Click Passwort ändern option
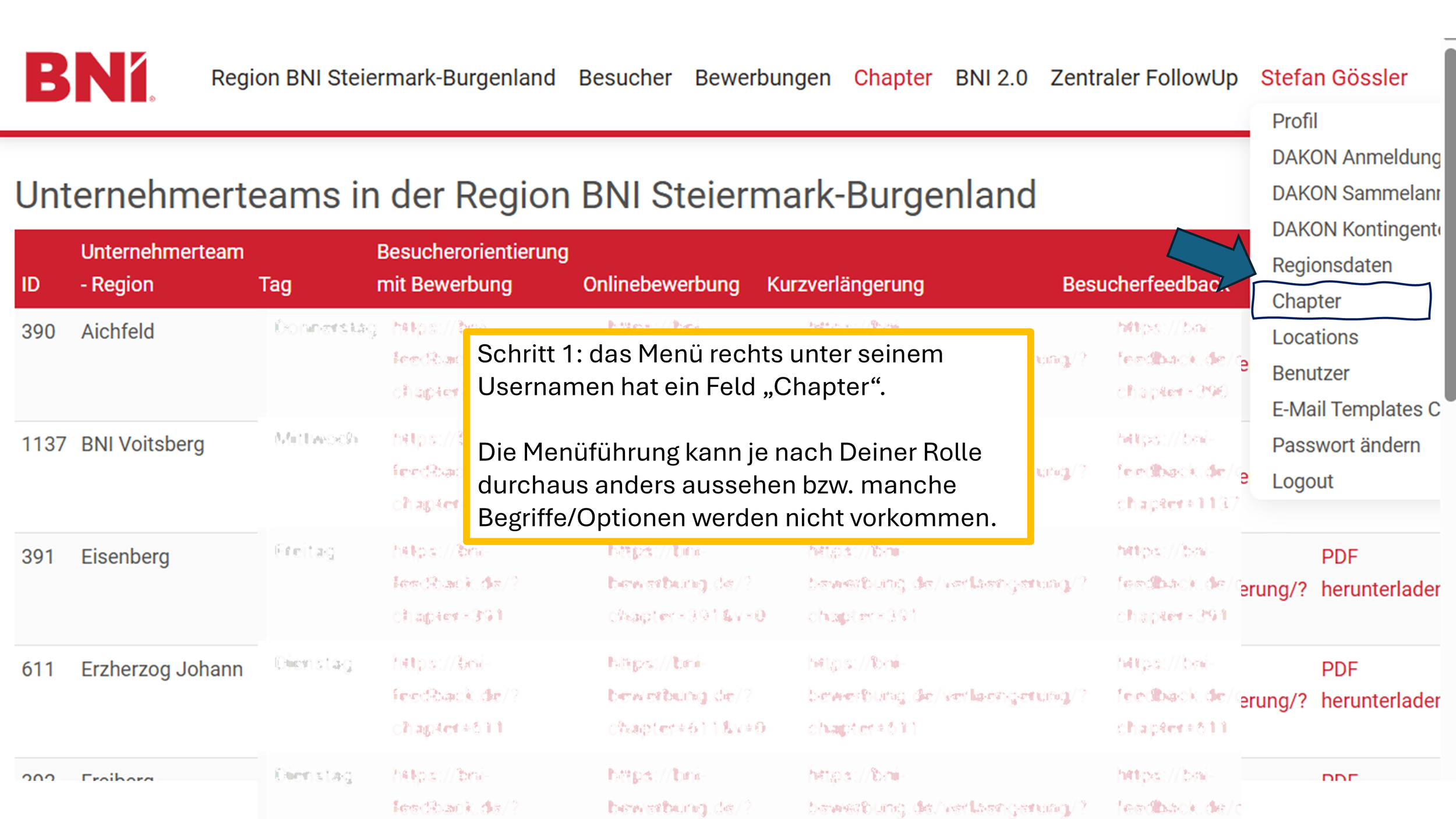The image size is (1456, 819). (x=1345, y=445)
